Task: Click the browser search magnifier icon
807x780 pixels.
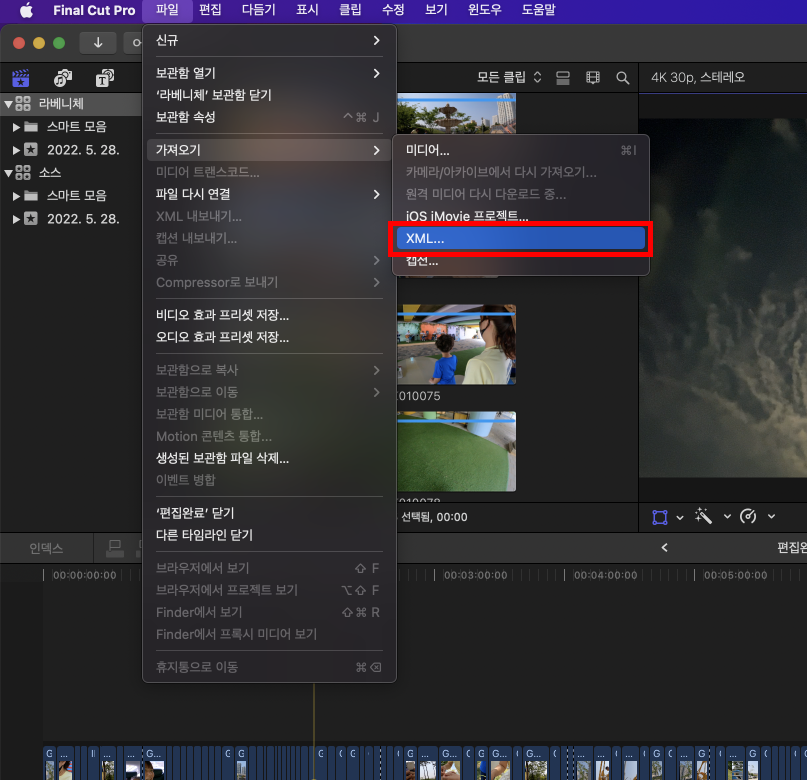Action: point(623,78)
